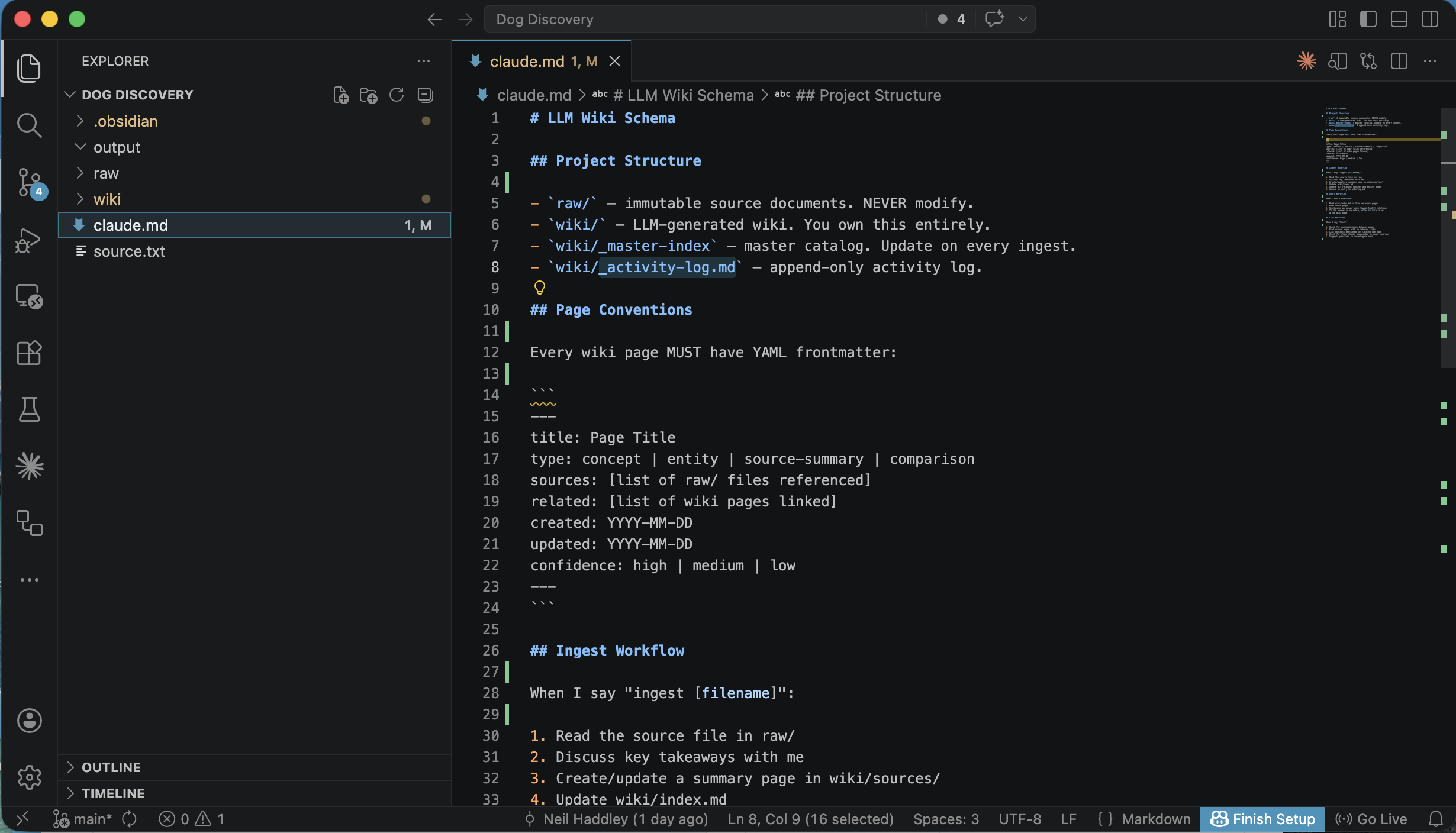Start Go Live server
This screenshot has width=1456, height=833.
pyautogui.click(x=1371, y=819)
